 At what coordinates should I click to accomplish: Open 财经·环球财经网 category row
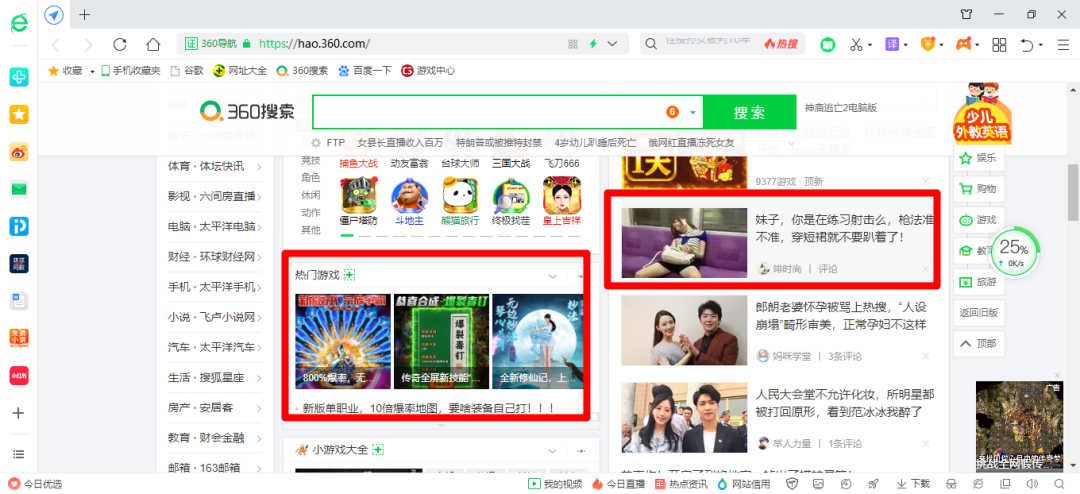pyautogui.click(x=214, y=256)
